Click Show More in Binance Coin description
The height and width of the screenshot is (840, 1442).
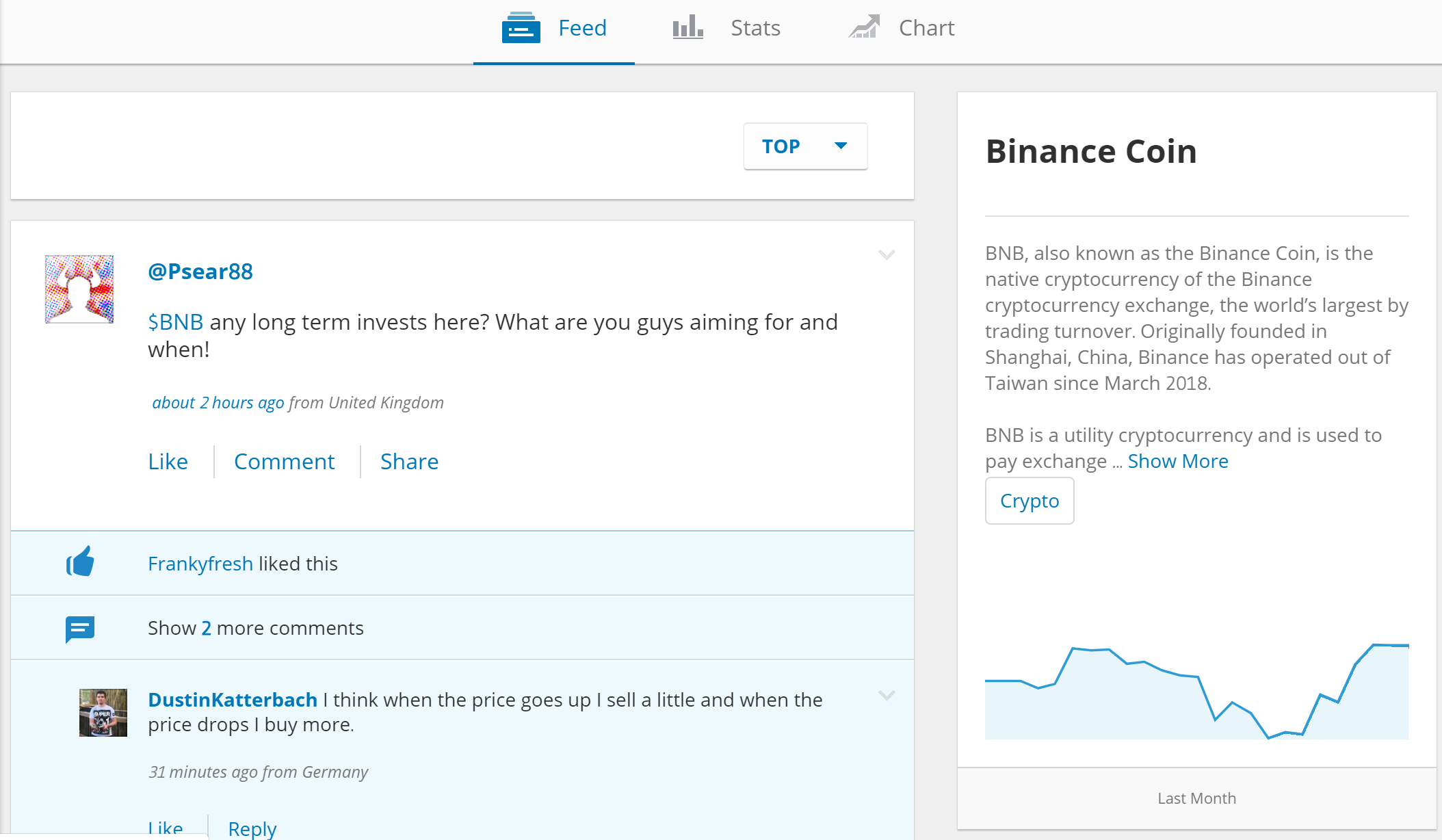(1178, 461)
